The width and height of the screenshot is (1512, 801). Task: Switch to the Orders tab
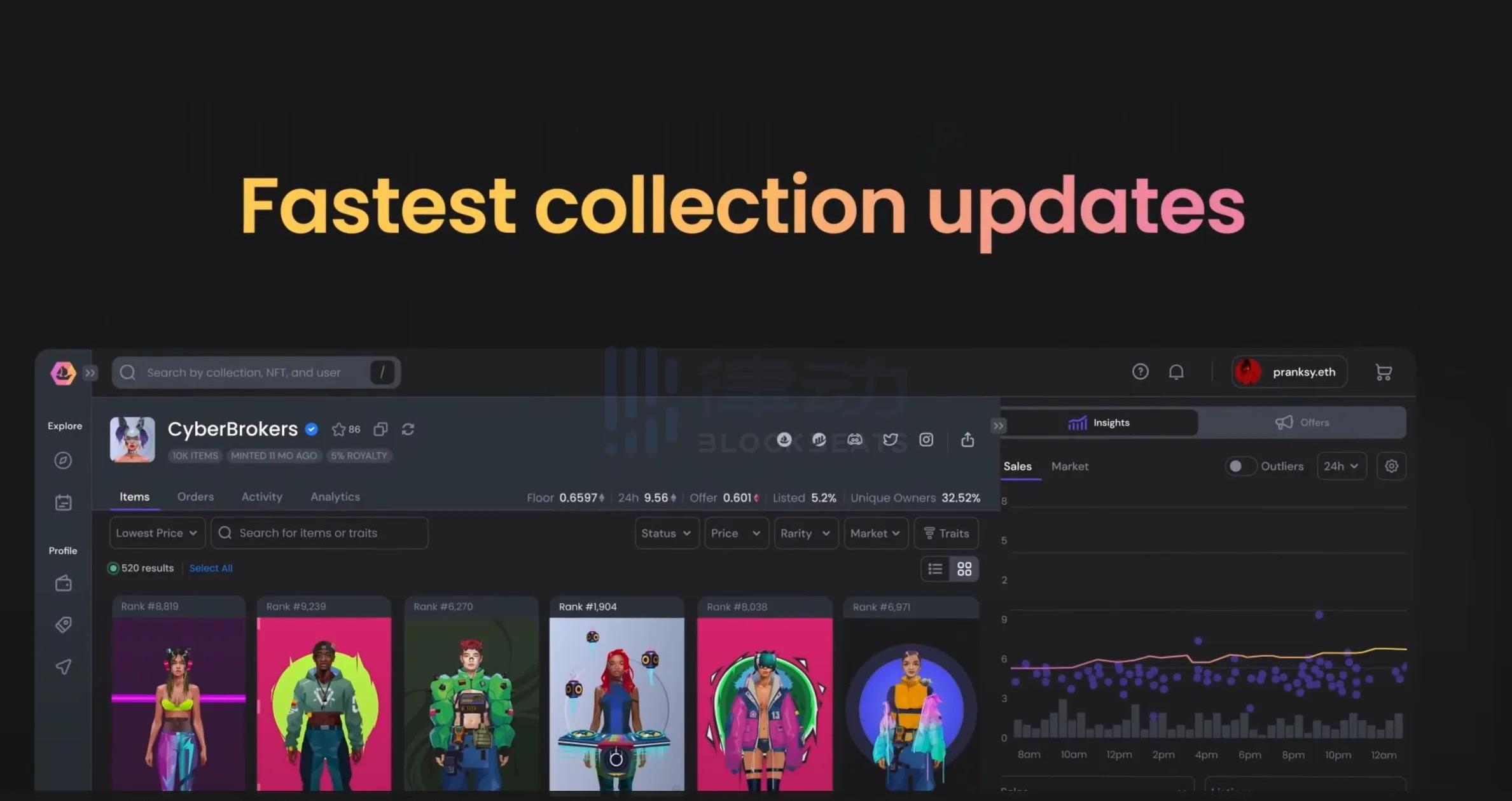pos(195,497)
